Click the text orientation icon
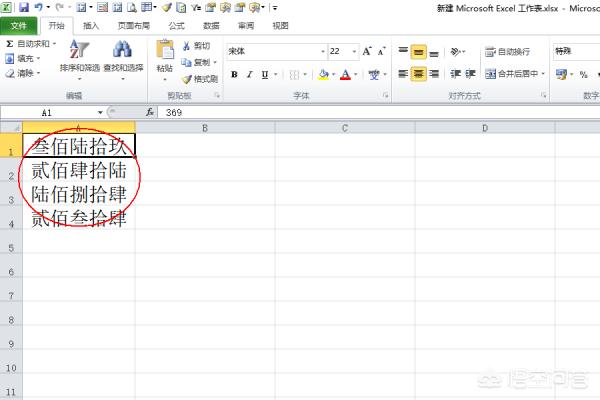 pyautogui.click(x=455, y=51)
